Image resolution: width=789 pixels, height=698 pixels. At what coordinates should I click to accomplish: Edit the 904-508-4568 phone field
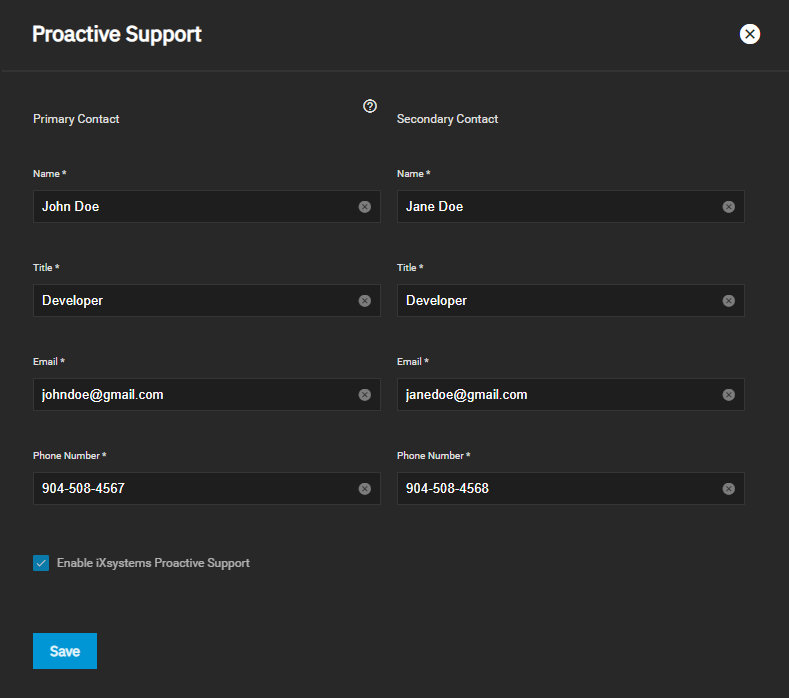point(555,489)
